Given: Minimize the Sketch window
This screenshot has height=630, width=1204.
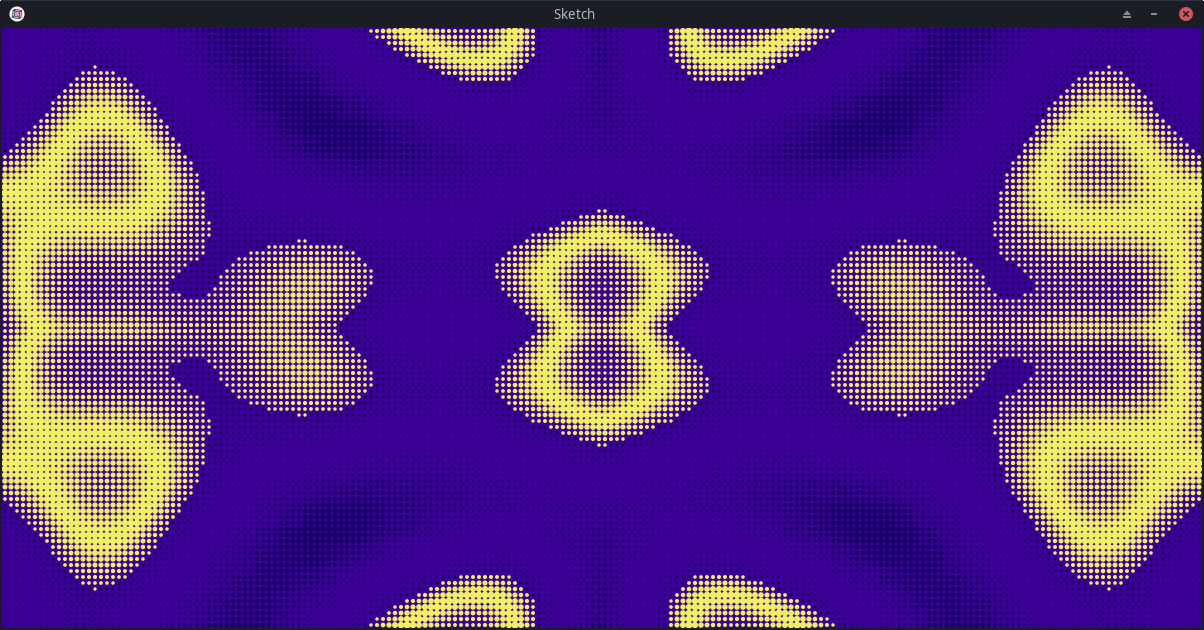Looking at the screenshot, I should (1154, 14).
